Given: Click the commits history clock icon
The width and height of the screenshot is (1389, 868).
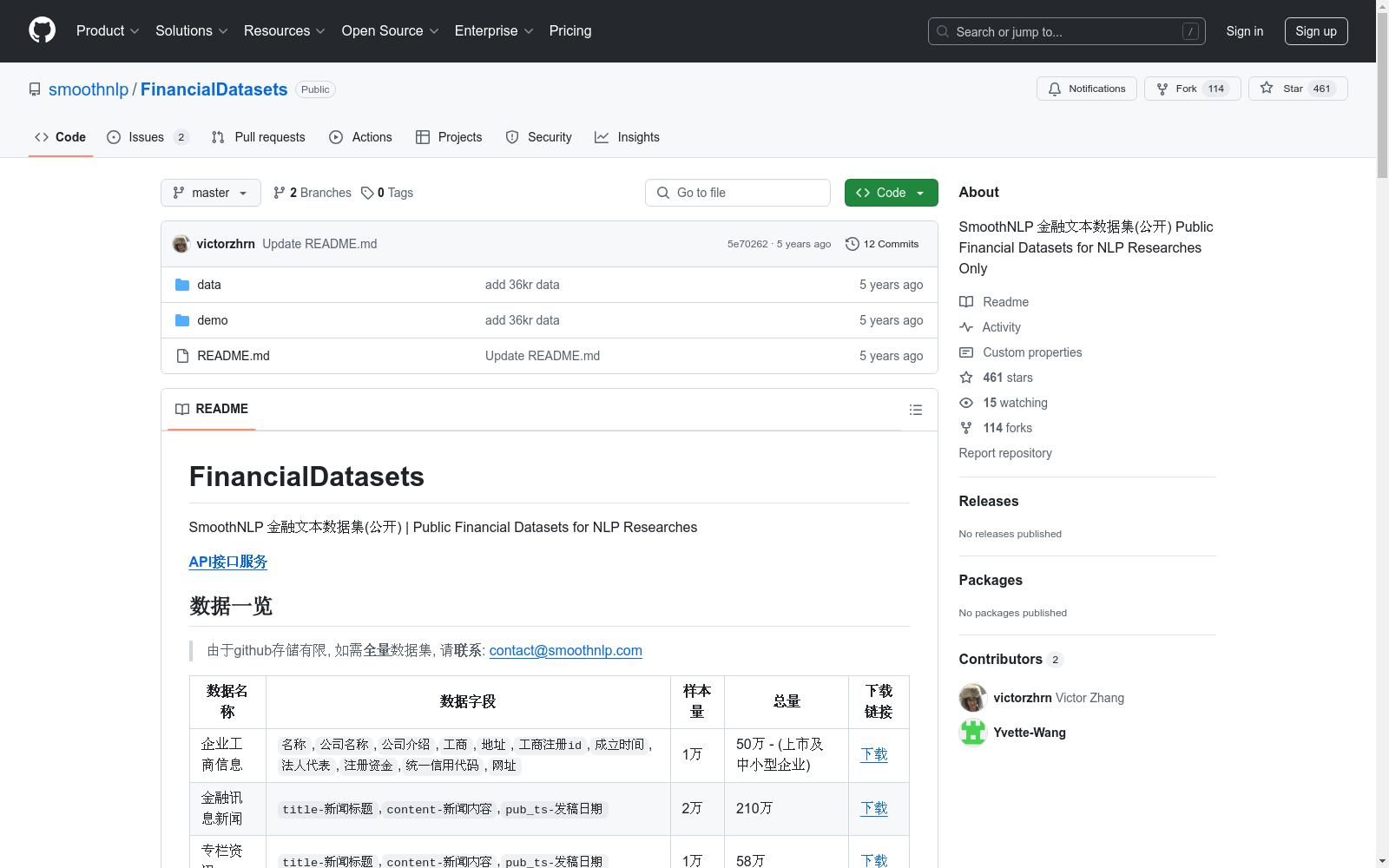Looking at the screenshot, I should click(852, 244).
